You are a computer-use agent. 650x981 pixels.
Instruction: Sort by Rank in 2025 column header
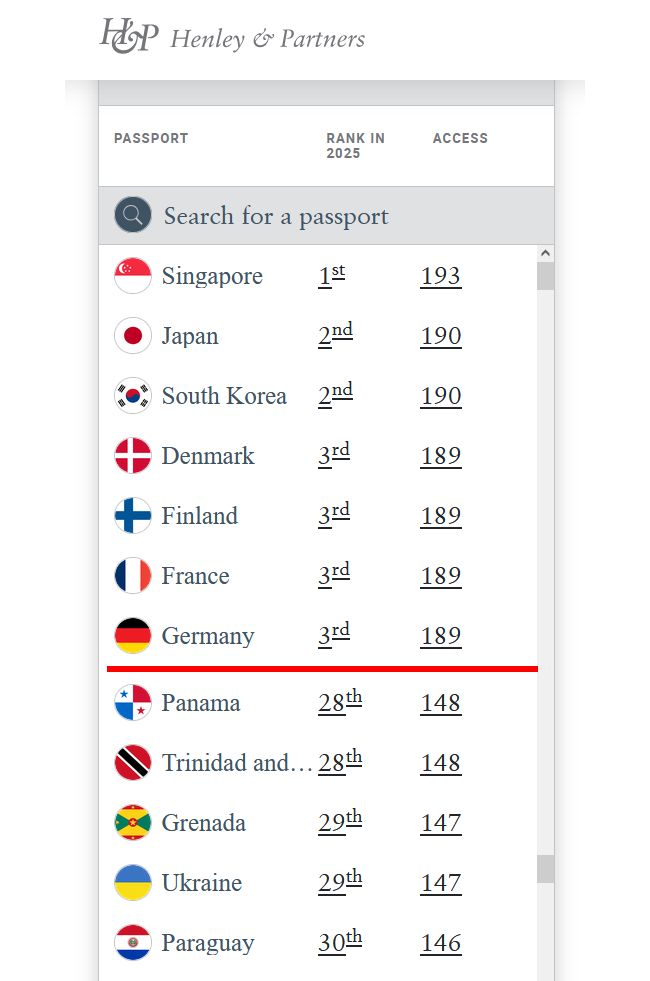coord(355,146)
